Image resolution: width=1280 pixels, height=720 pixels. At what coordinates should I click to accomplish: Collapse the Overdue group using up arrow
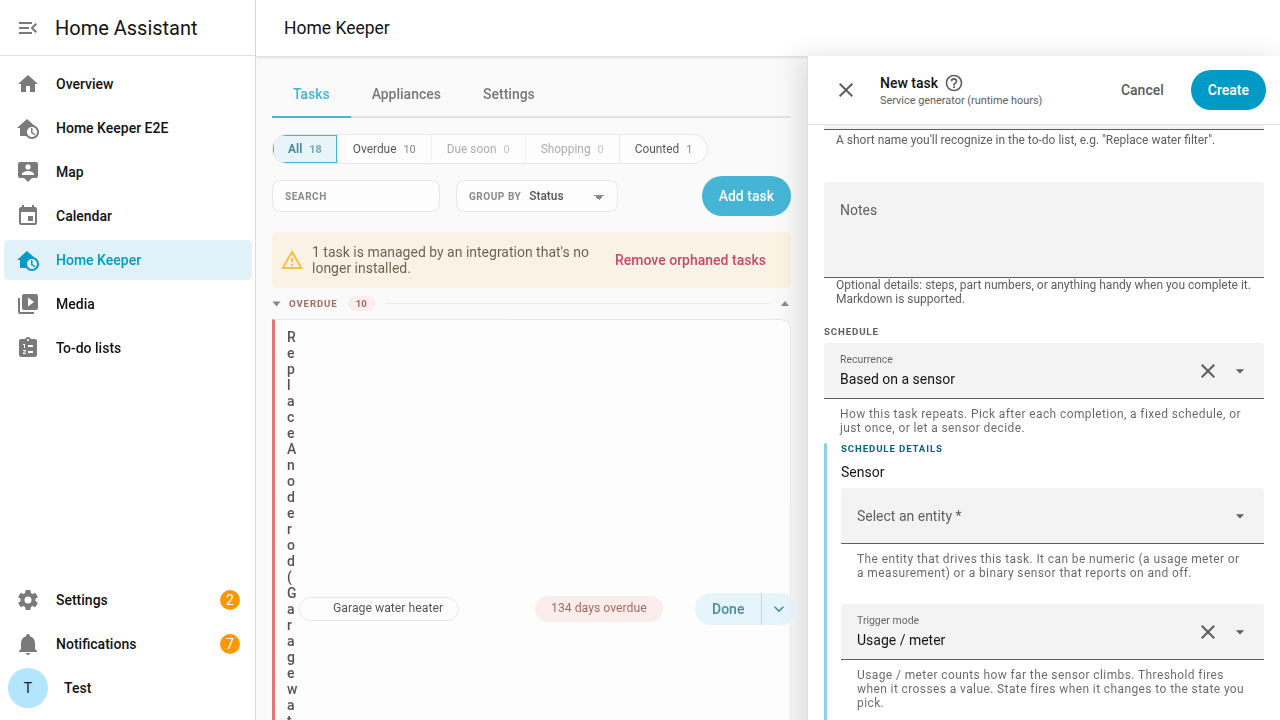click(785, 304)
